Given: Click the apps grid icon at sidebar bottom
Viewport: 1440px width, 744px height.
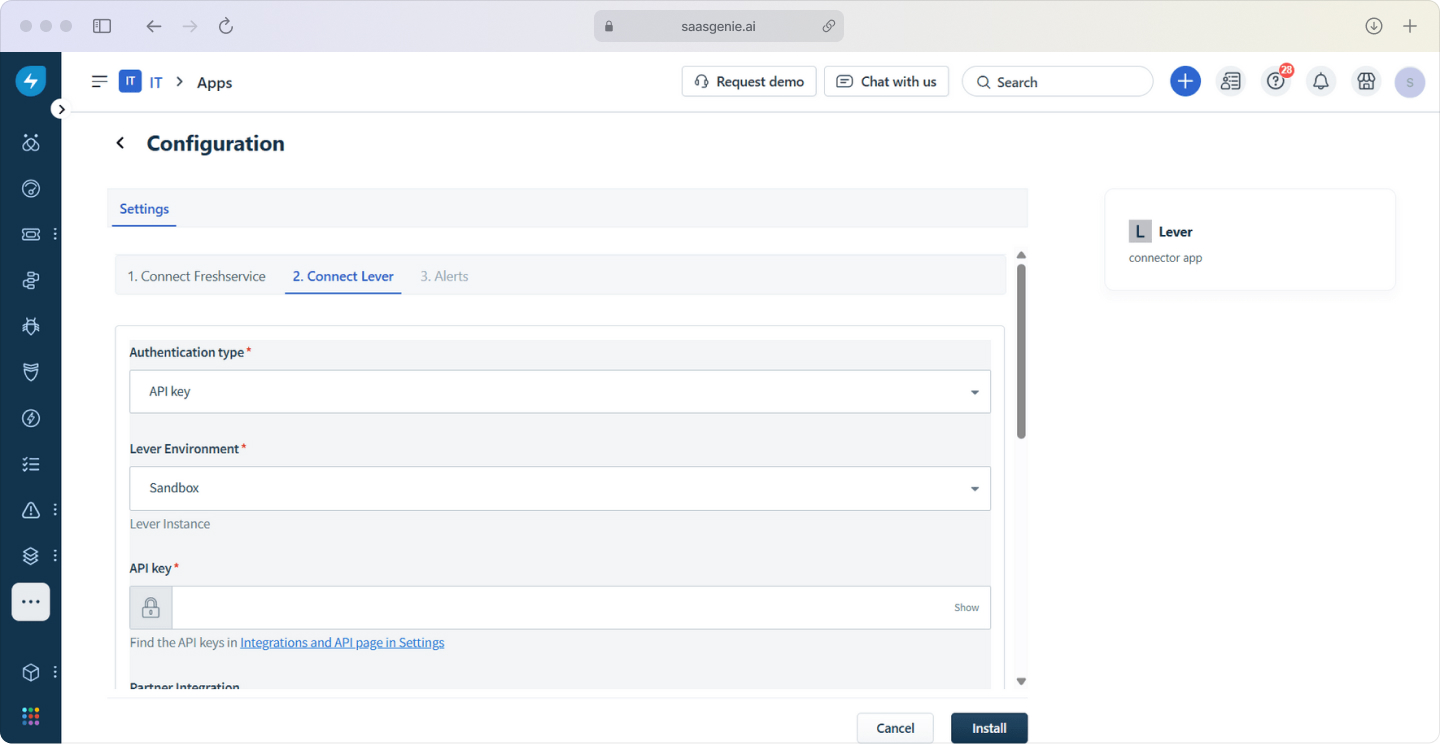Looking at the screenshot, I should coord(30,716).
